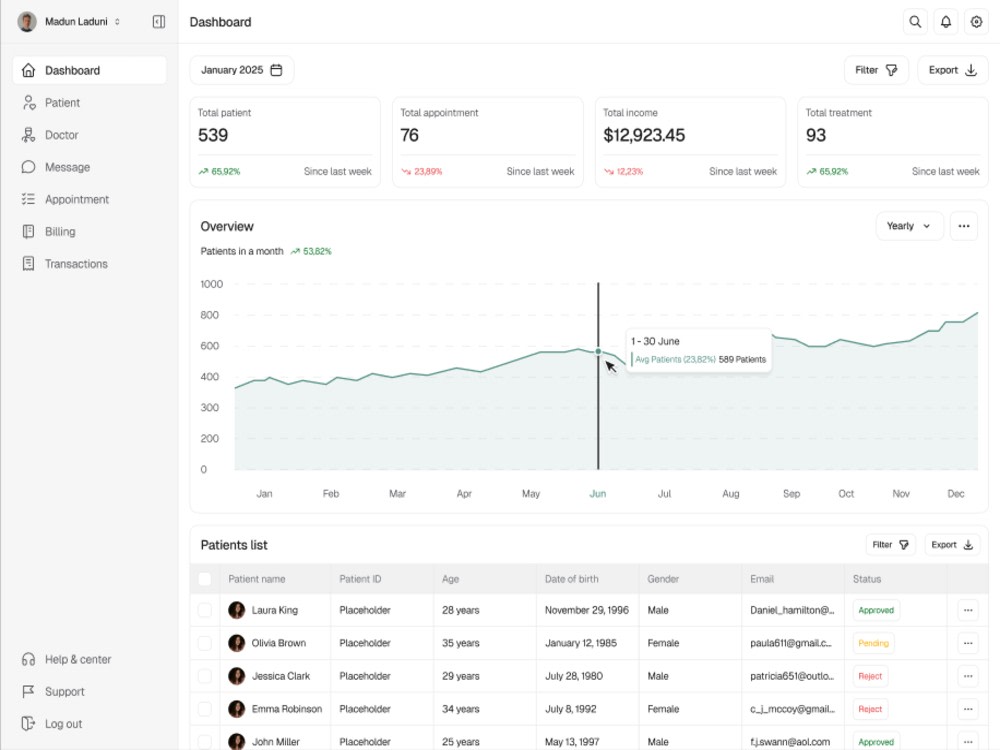Go to Patient in sidebar
This screenshot has height=750, width=1000.
[89, 103]
